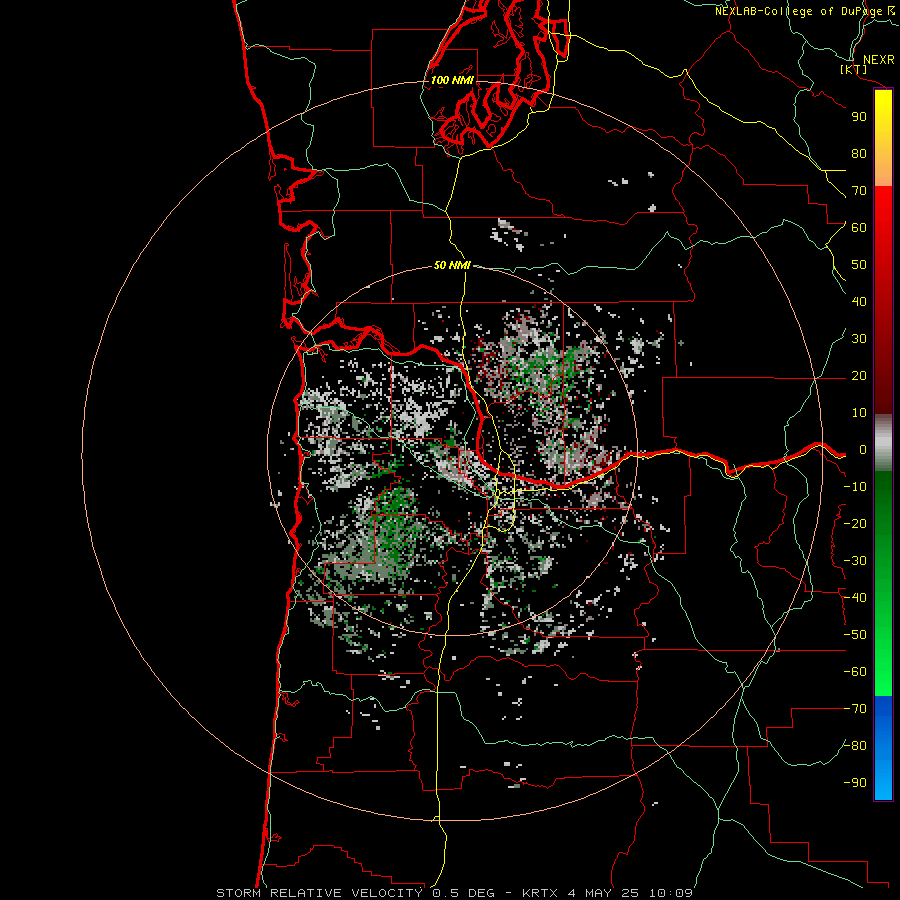Select the 40 value on velocity scale
Image resolution: width=900 pixels, height=900 pixels.
click(x=859, y=302)
